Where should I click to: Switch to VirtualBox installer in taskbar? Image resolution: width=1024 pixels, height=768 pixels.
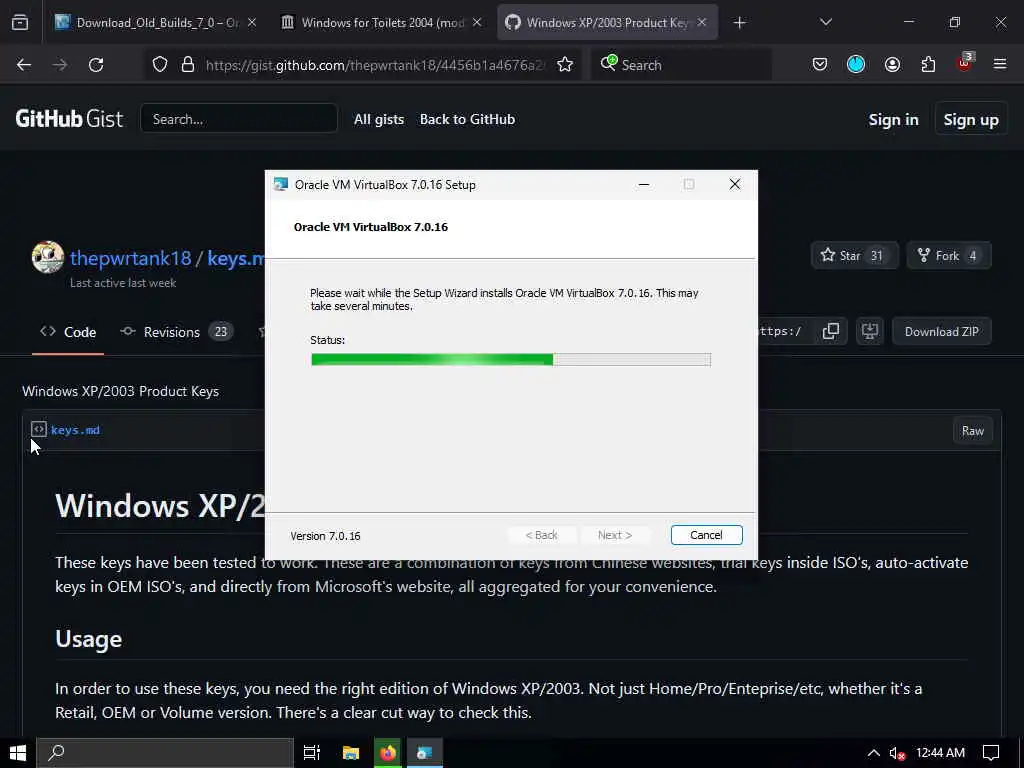425,753
